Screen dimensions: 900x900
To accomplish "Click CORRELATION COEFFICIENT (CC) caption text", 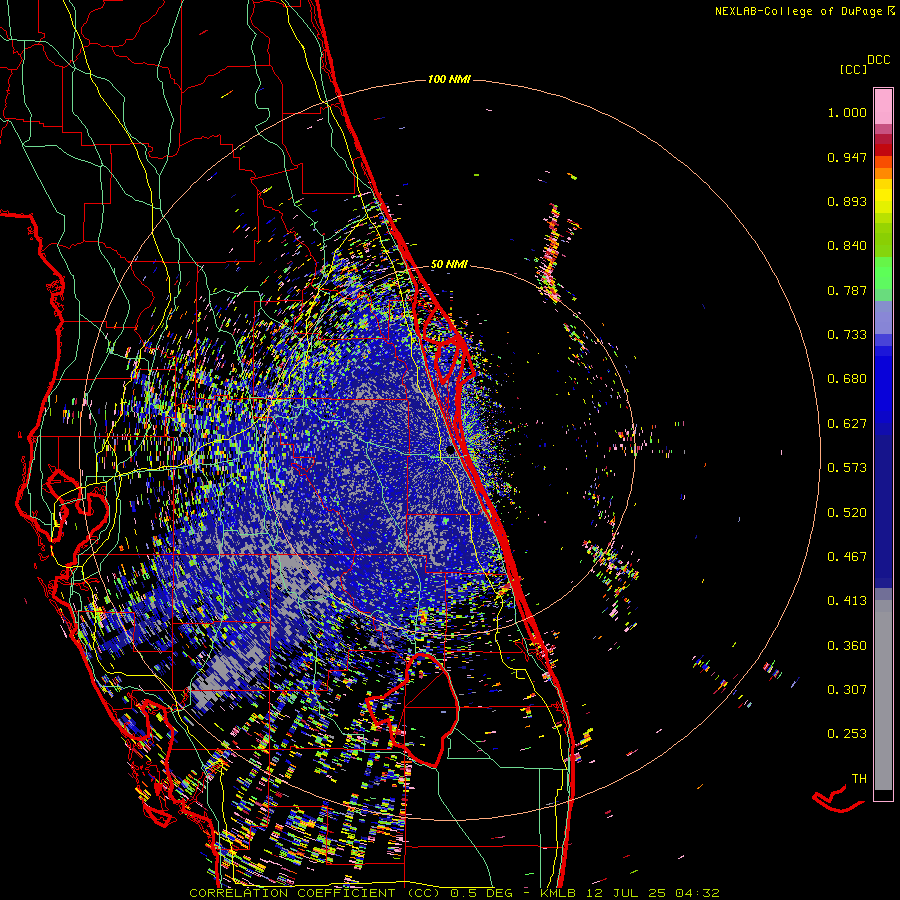I will click(315, 893).
